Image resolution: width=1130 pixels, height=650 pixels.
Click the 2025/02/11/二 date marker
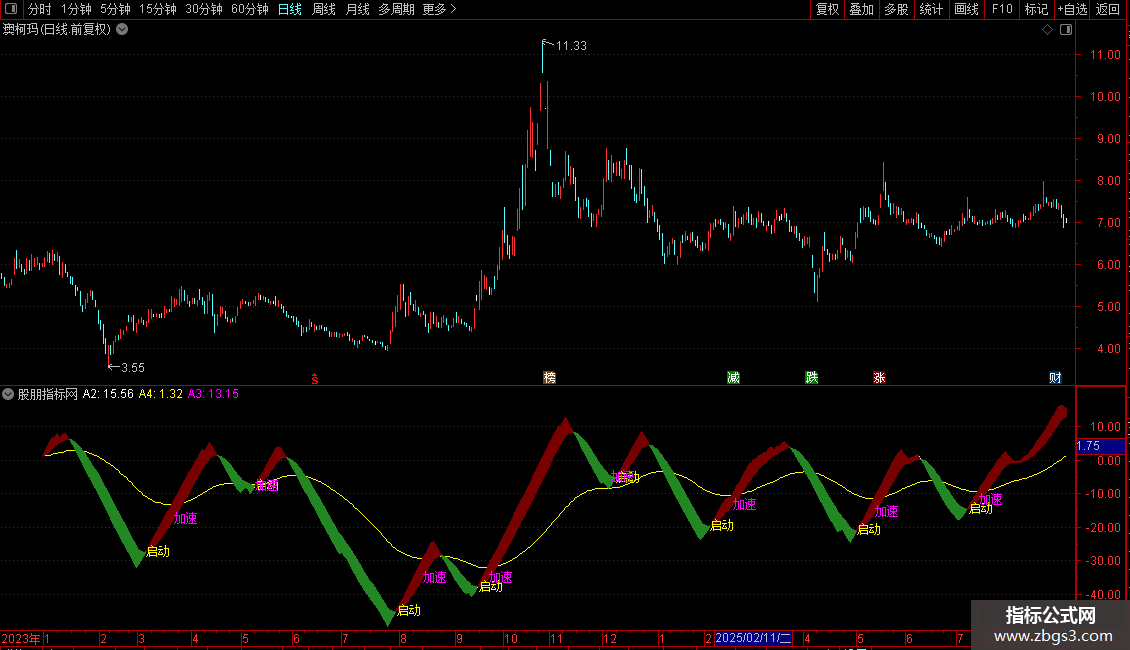point(754,638)
